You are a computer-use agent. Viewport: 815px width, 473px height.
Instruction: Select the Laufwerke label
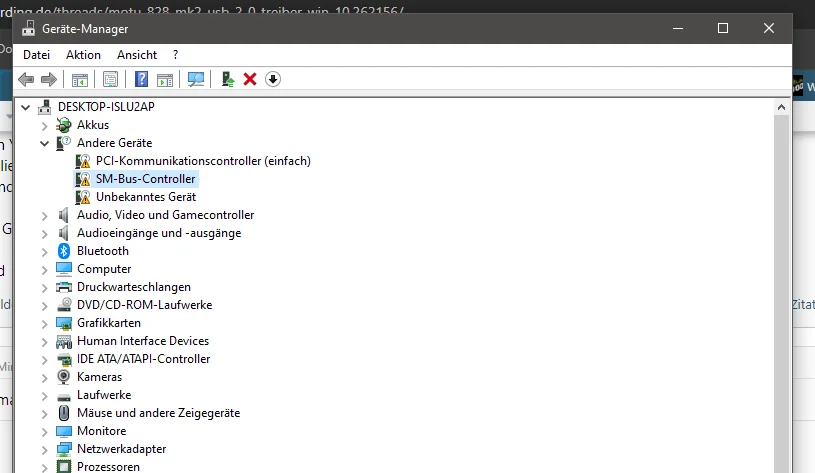pyautogui.click(x=104, y=395)
